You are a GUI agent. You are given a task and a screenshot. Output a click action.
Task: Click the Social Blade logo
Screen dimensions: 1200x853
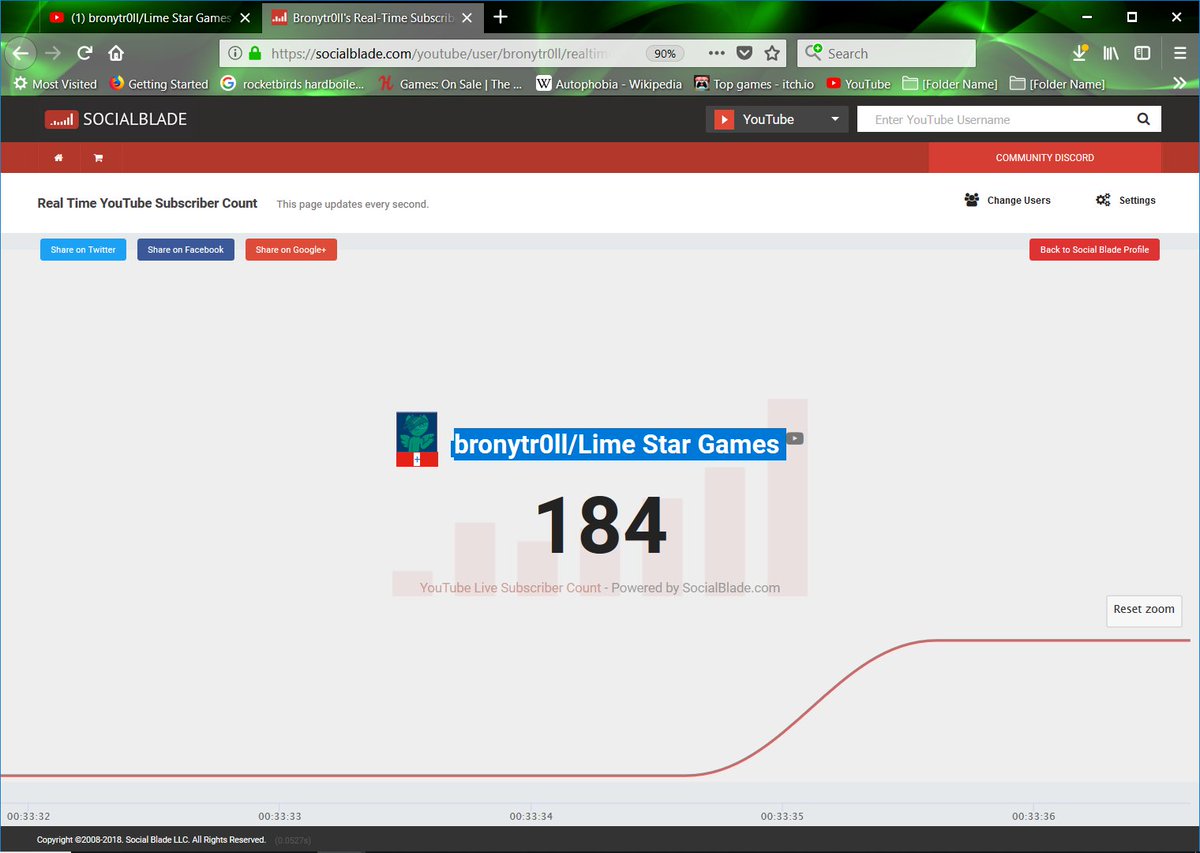(x=116, y=119)
